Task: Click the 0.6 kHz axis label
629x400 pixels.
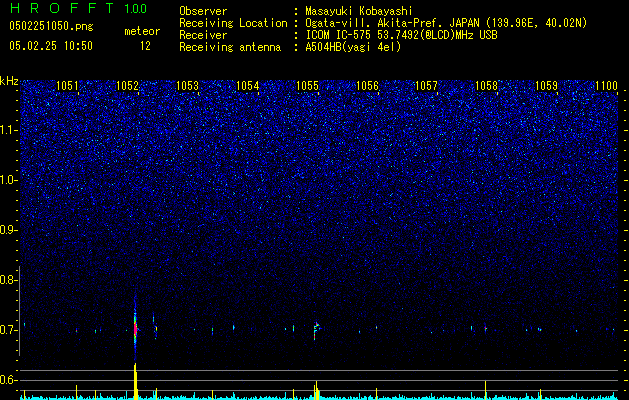Action: pyautogui.click(x=7, y=380)
